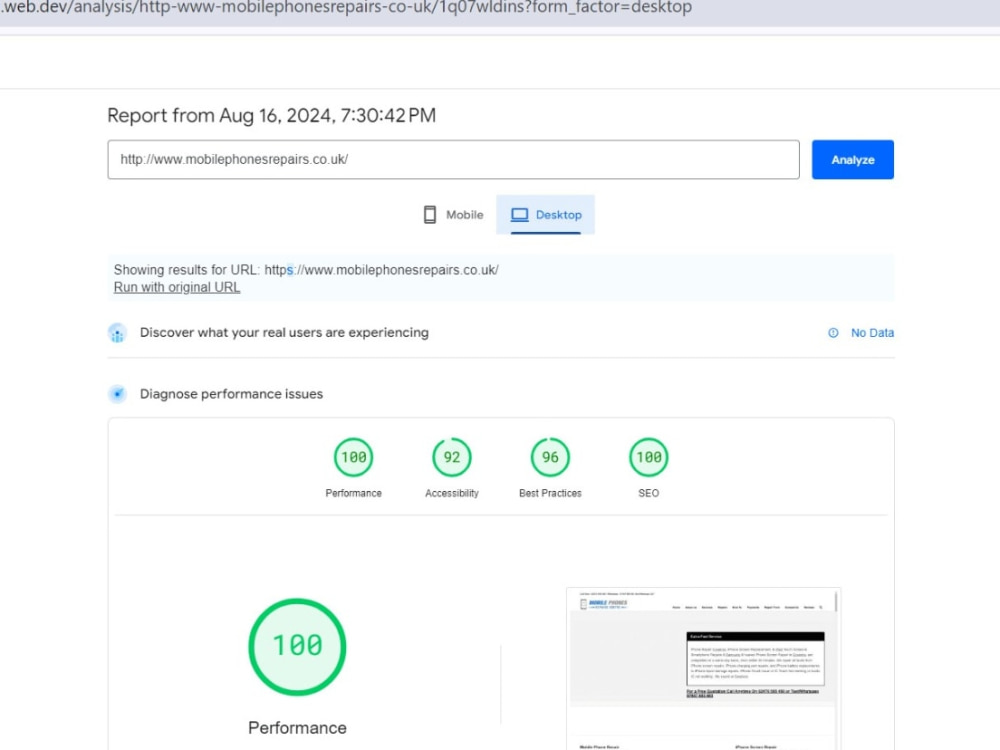Click the browser address bar URL
1000x750 pixels.
coord(346,8)
